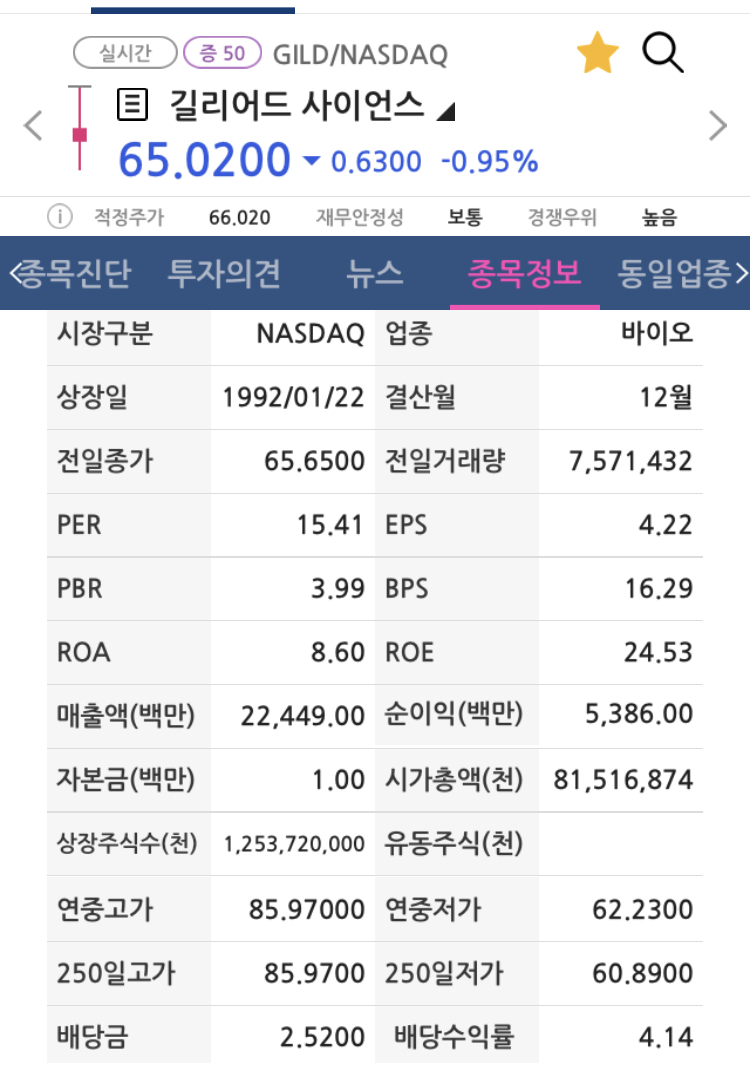The width and height of the screenshot is (750, 1065).
Task: Click the 250일저가 value 60.8900
Action: tap(642, 973)
